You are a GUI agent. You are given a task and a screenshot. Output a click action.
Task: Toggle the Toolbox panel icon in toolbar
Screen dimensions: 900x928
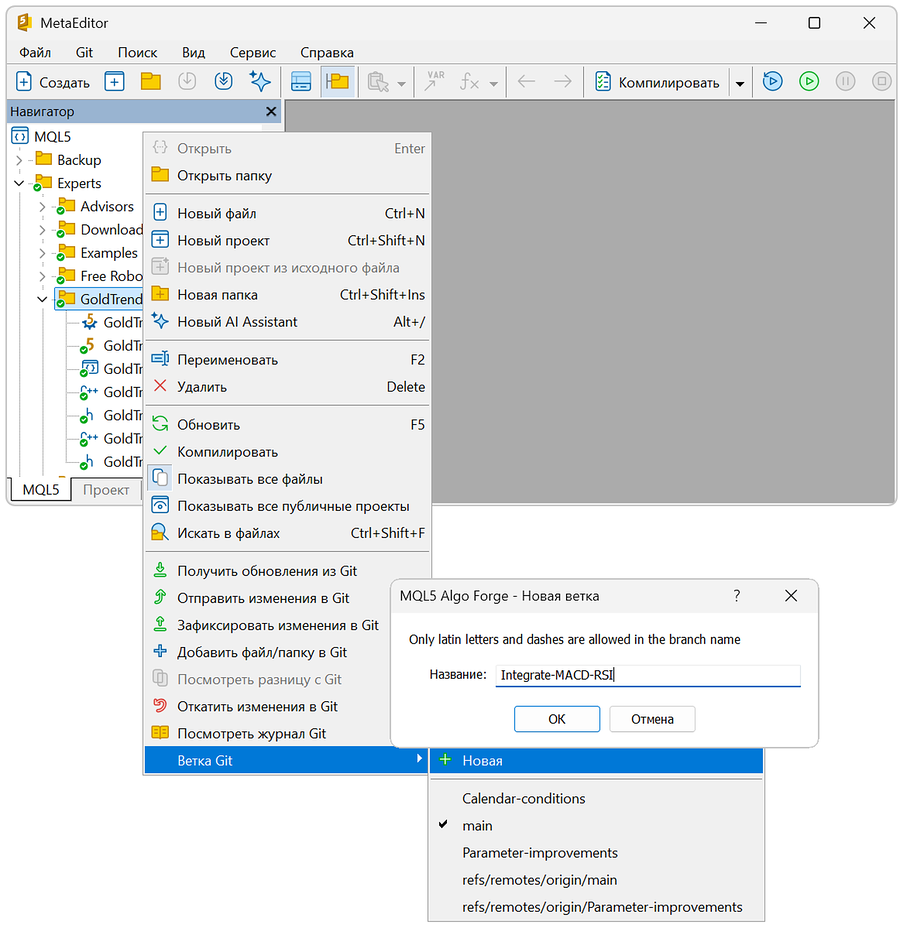[x=301, y=82]
